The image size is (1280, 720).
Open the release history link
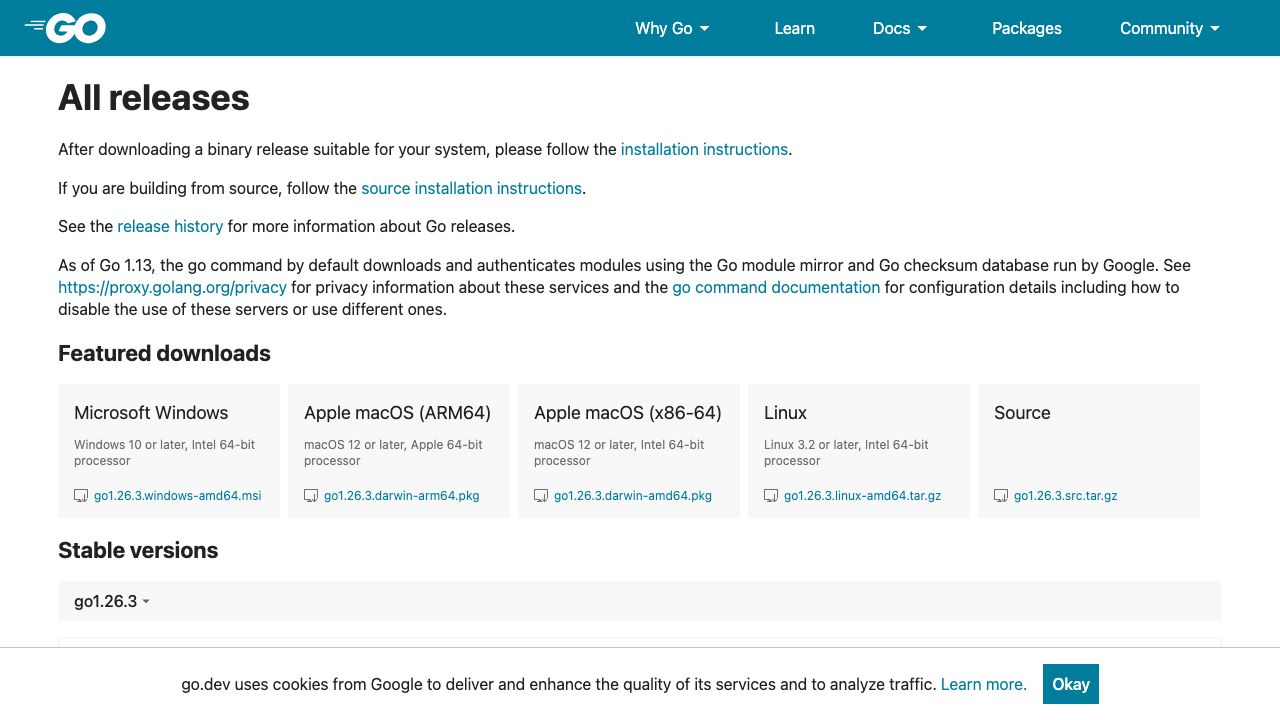170,226
